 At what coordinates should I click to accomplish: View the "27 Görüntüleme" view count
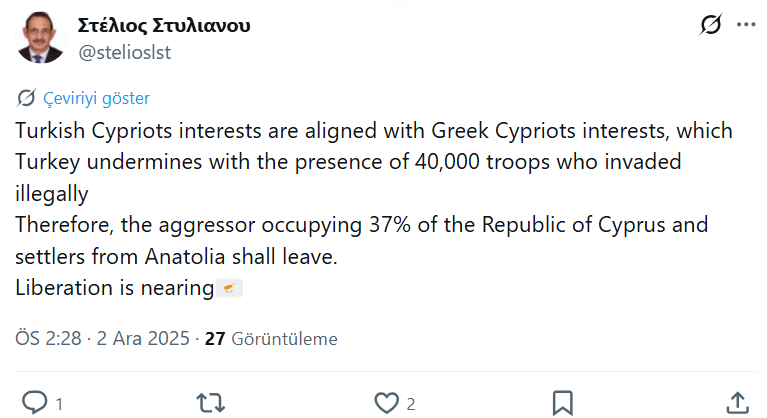271,339
